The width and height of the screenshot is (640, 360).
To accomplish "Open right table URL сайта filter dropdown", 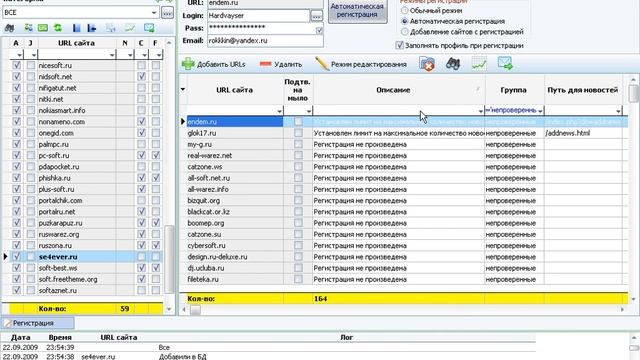I will coord(279,111).
